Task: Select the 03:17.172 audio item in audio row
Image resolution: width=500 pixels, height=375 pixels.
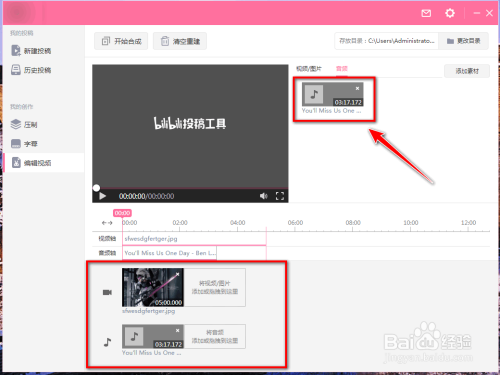Action: point(153,336)
